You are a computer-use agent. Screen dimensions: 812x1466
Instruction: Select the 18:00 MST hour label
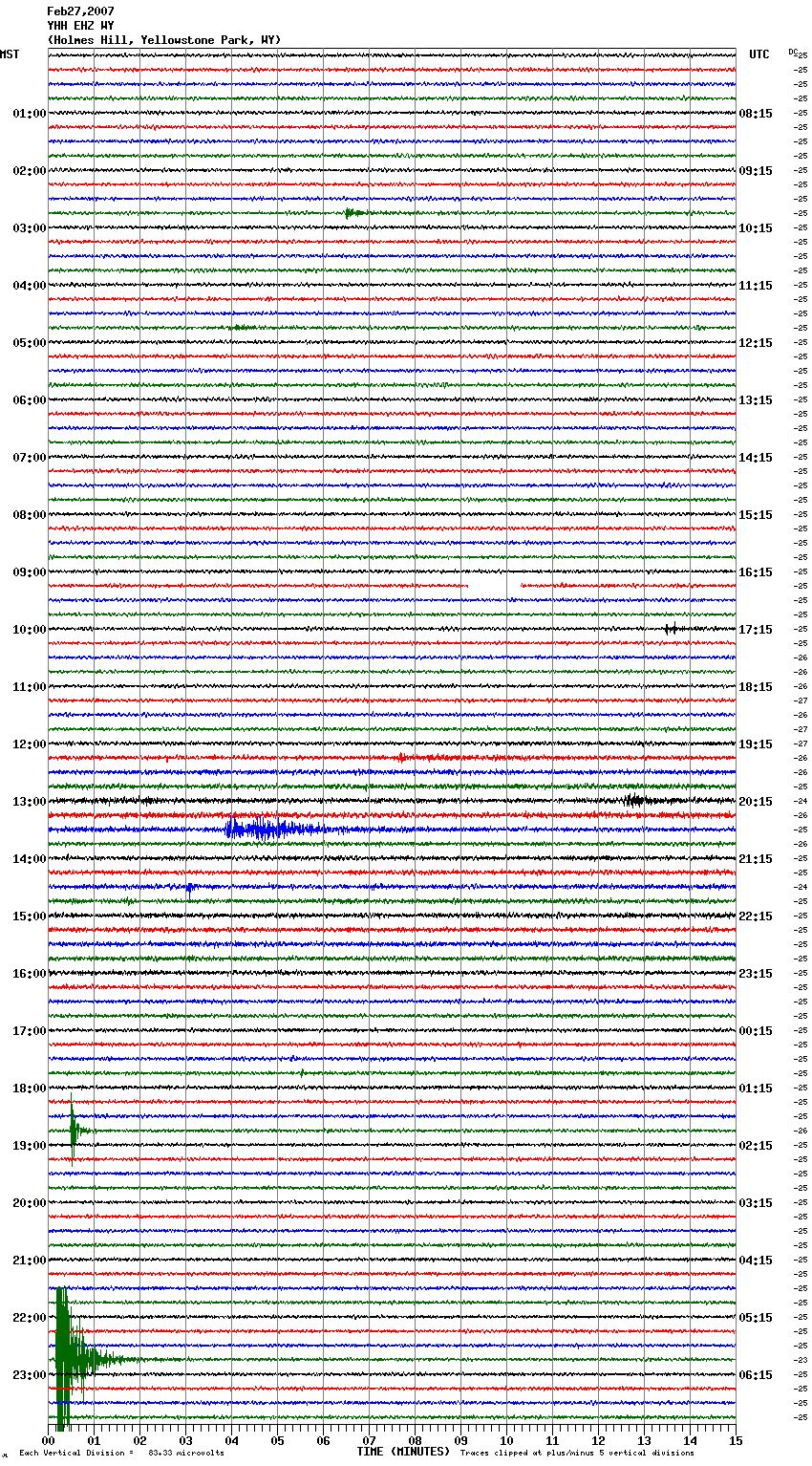point(30,1089)
